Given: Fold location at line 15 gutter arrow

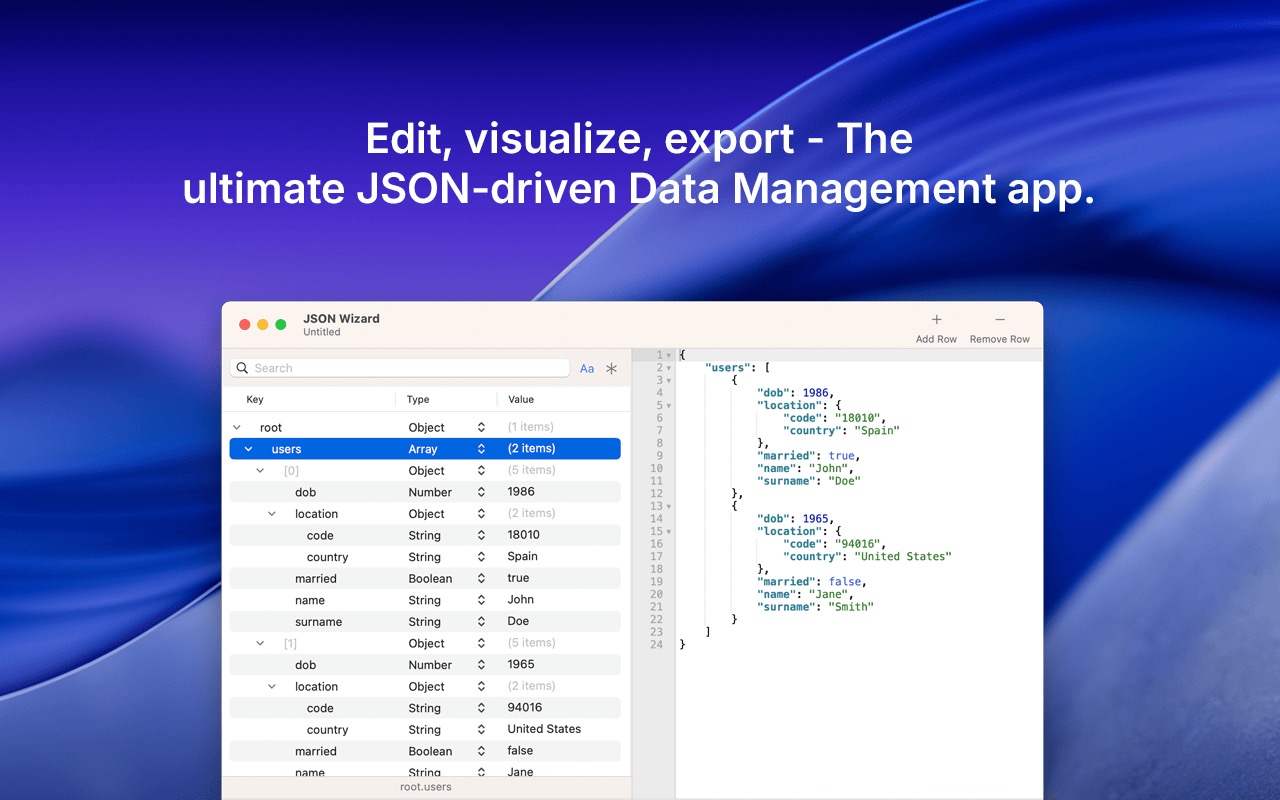Looking at the screenshot, I should 669,532.
